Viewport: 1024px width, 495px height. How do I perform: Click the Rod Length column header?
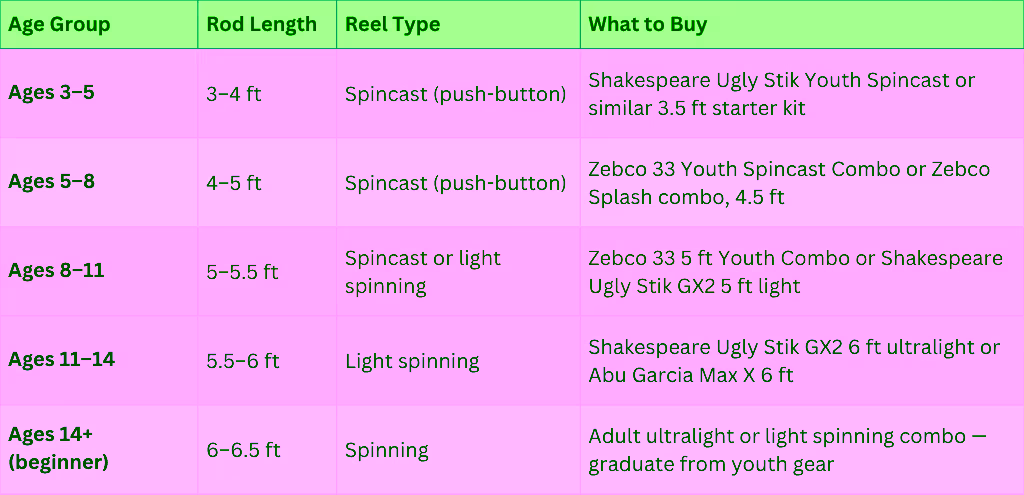coord(261,24)
